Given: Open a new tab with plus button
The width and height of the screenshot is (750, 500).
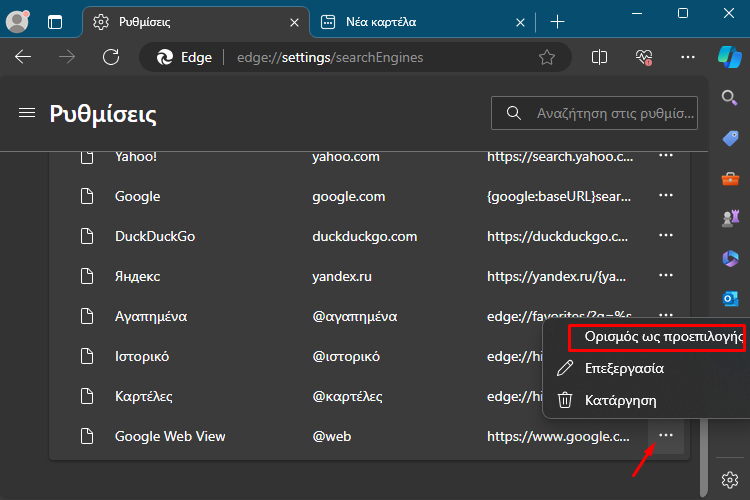Looking at the screenshot, I should 557,22.
